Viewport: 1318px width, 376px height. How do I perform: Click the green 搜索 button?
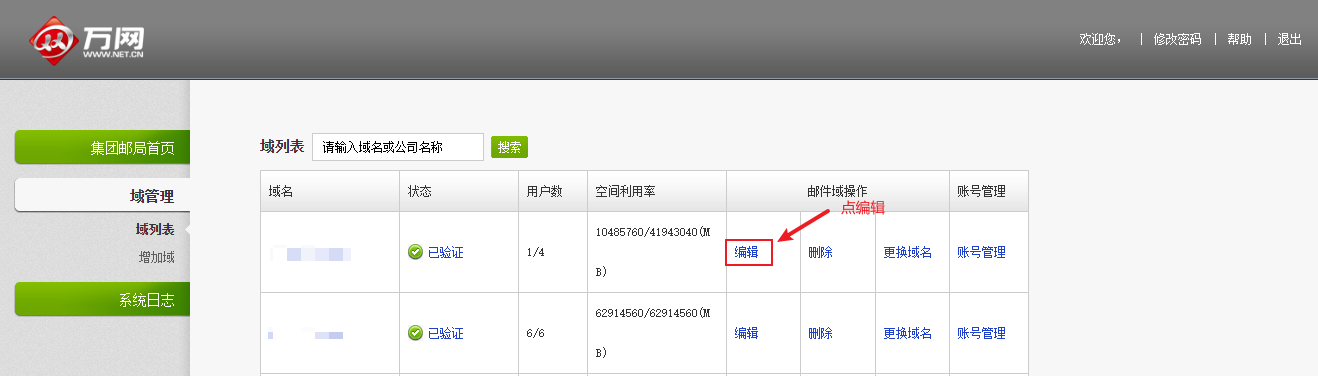509,147
